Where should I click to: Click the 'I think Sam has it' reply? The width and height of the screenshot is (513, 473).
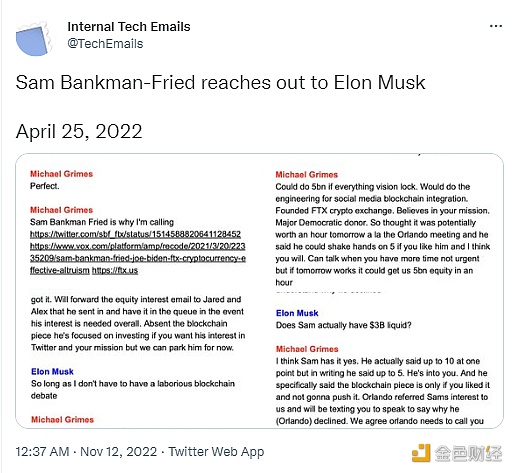click(382, 391)
